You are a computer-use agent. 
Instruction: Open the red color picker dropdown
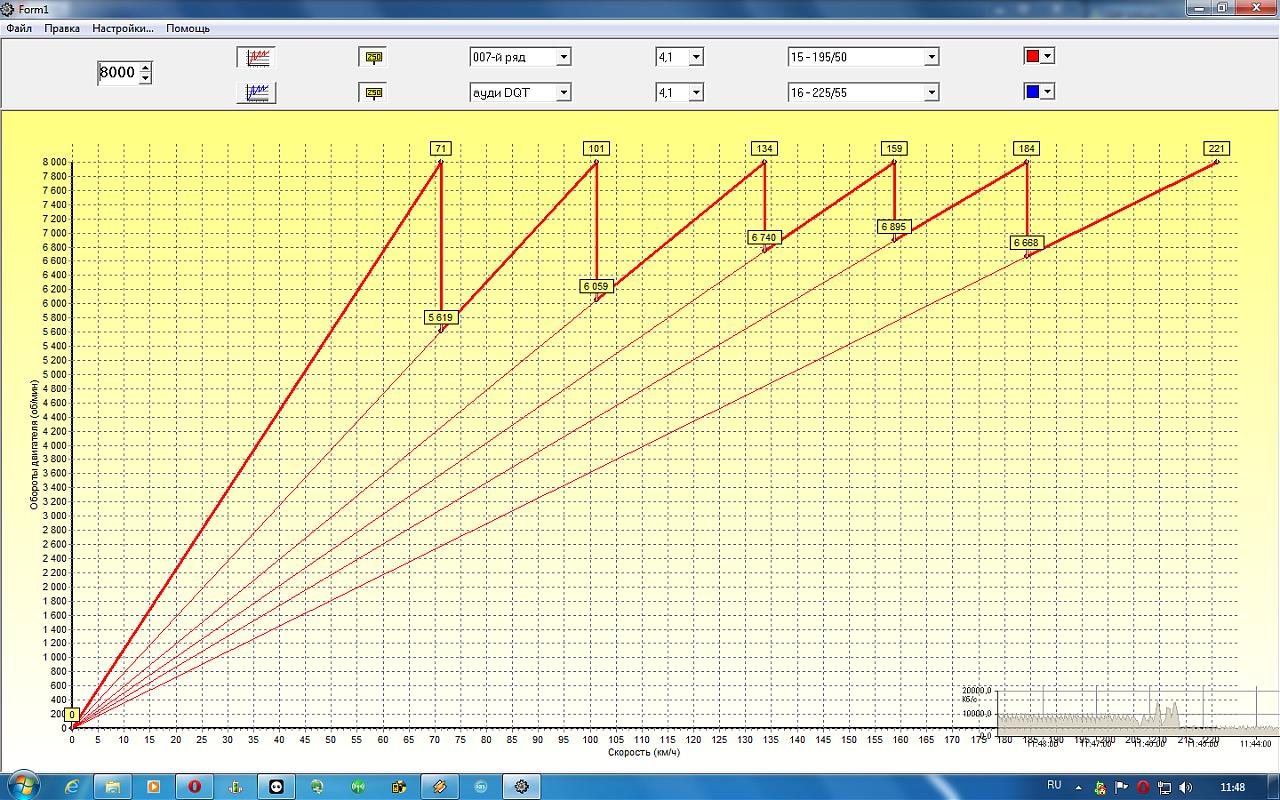tap(1047, 56)
